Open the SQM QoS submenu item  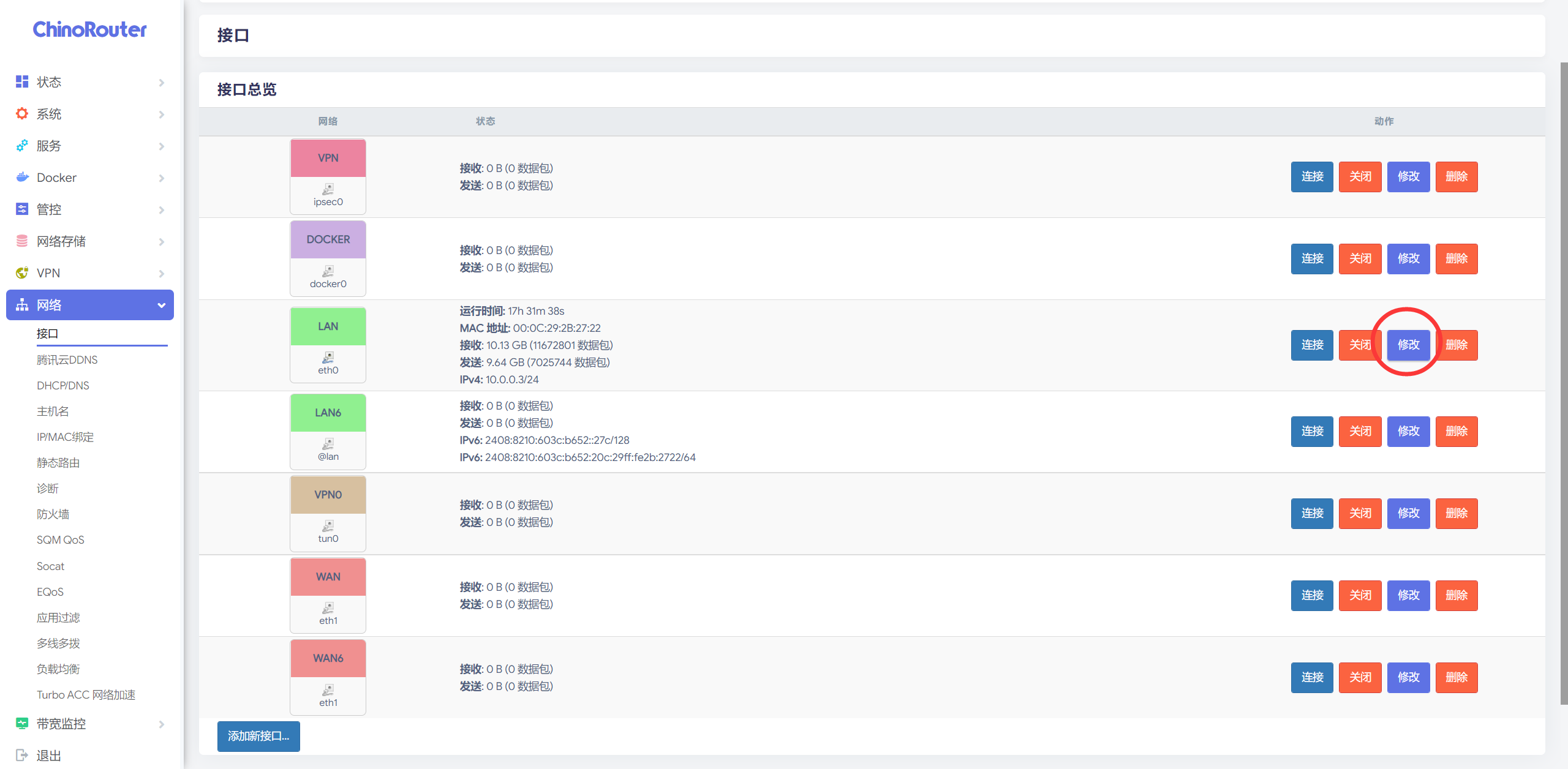point(61,539)
